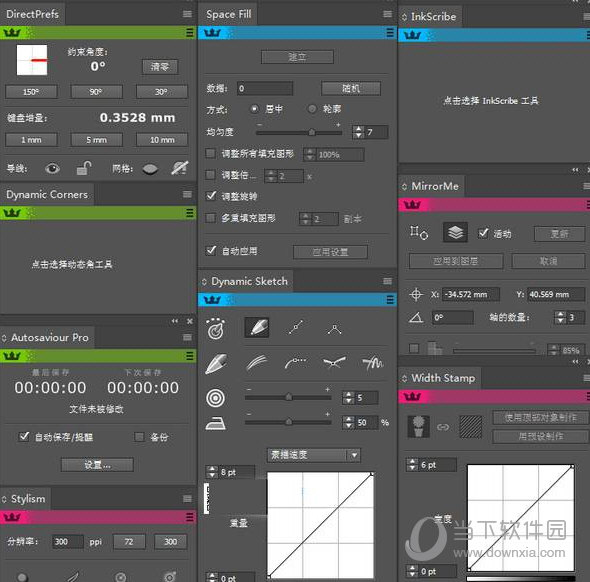Viewport: 590px width, 582px height.
Task: Click the large pen nib icon in Dynamic Sketch
Action: click(216, 363)
